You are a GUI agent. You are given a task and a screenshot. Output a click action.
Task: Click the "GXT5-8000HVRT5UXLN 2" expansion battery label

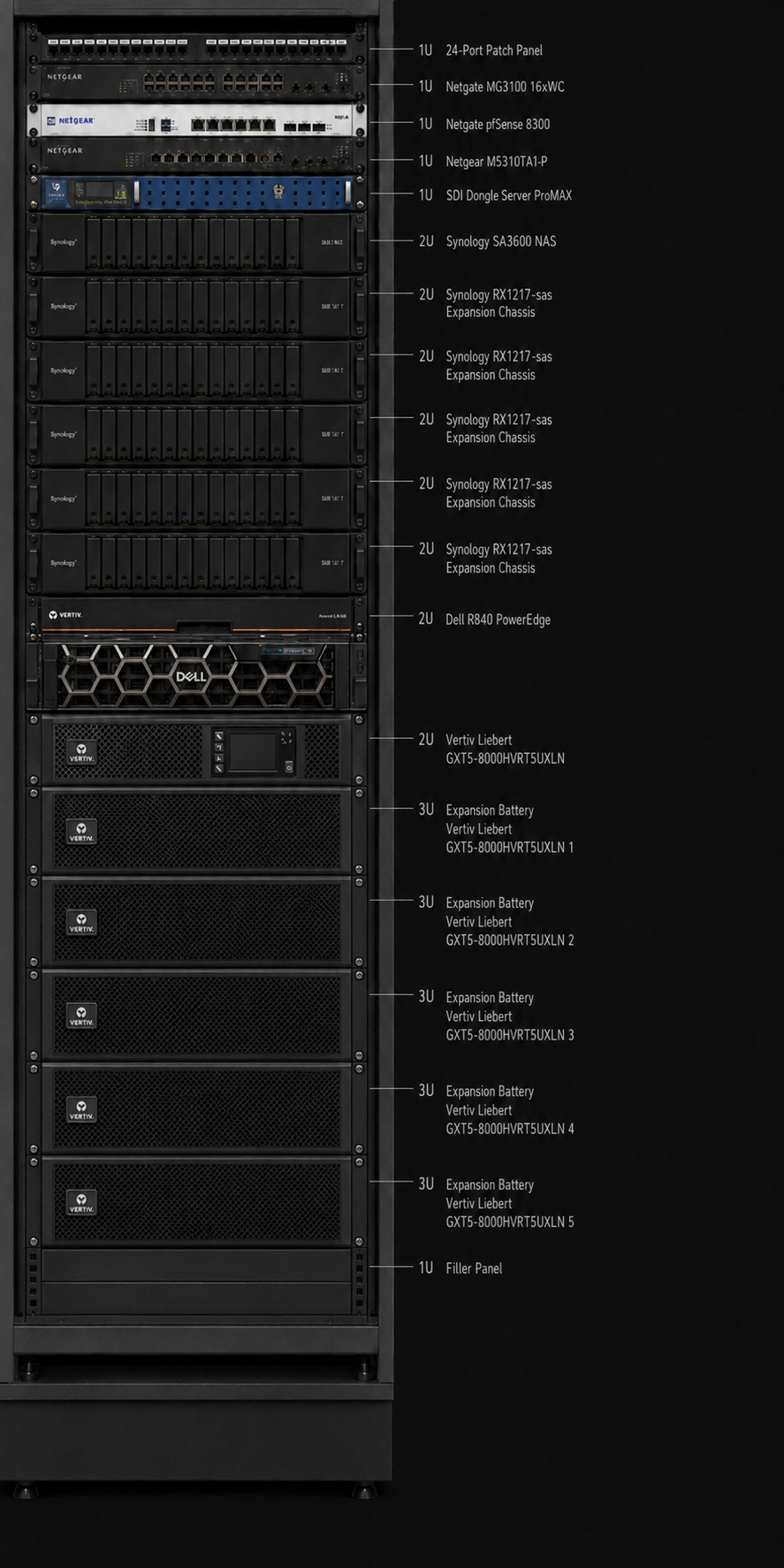(510, 940)
